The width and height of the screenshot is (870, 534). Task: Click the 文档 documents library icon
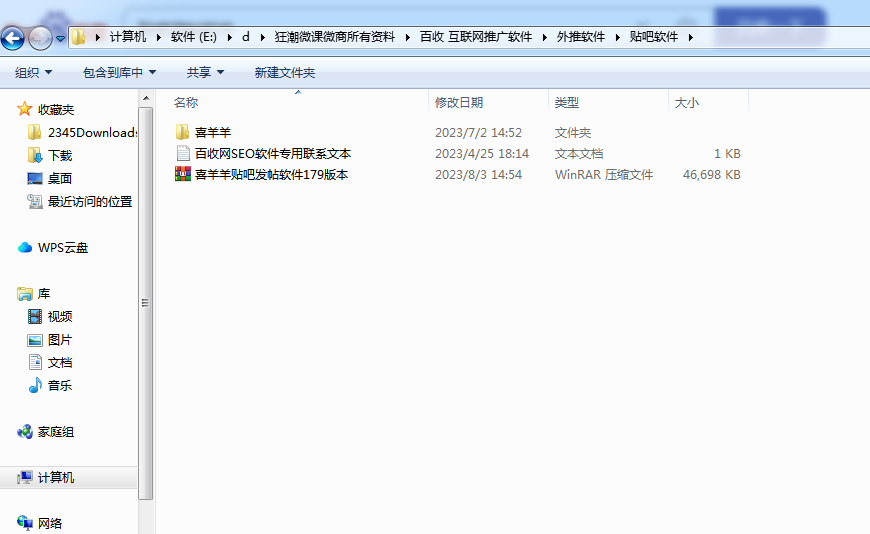35,362
